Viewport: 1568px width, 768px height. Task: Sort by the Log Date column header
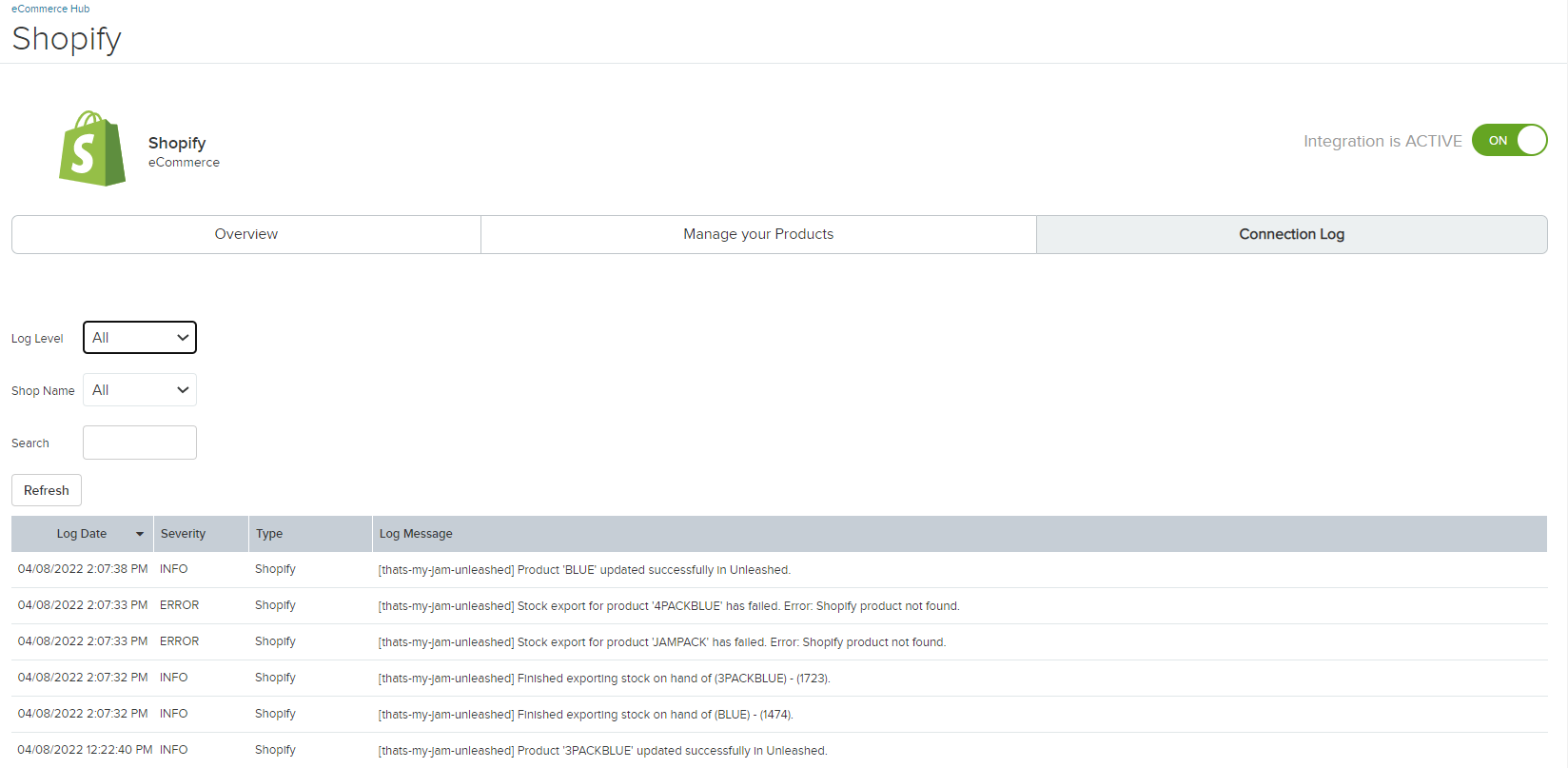[x=82, y=534]
